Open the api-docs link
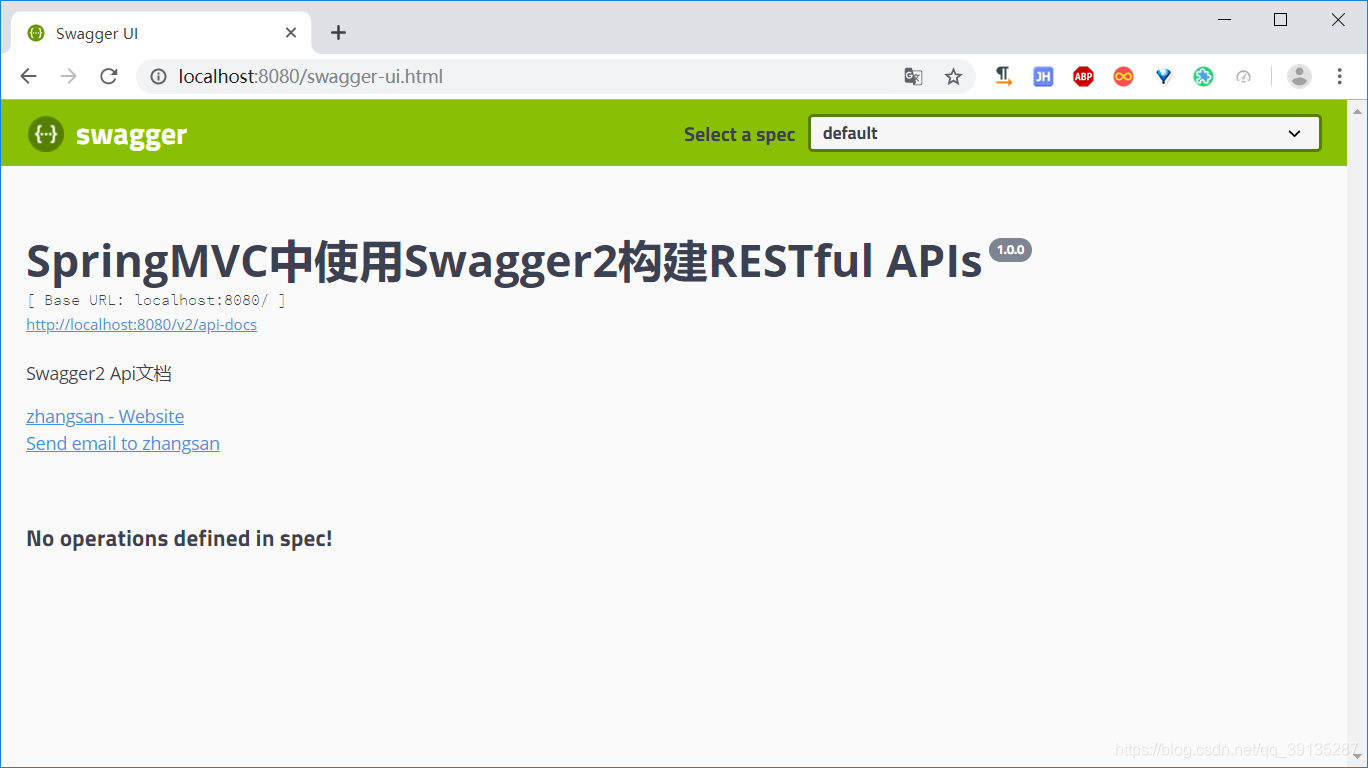Image resolution: width=1368 pixels, height=768 pixels. (x=141, y=325)
